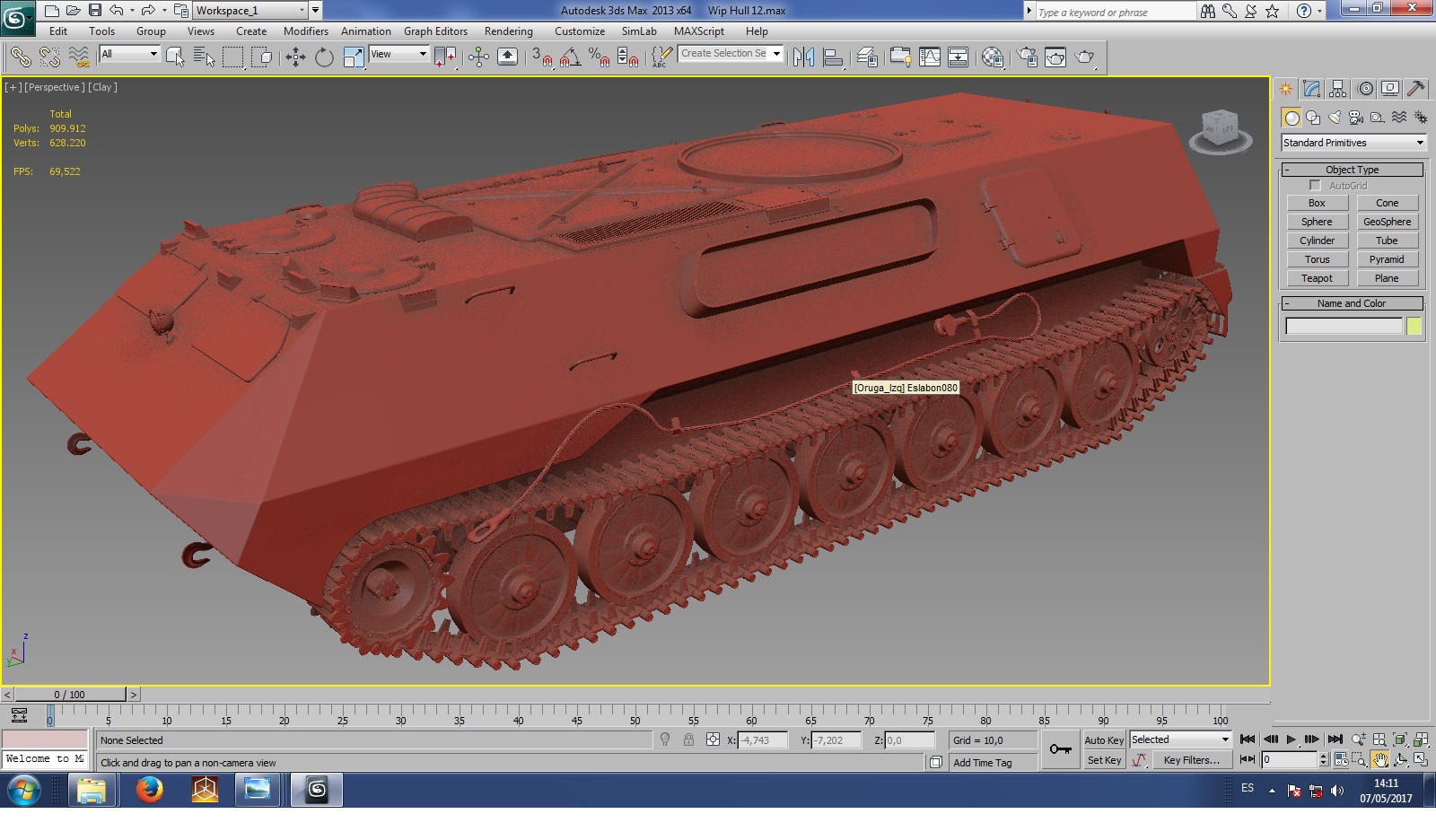Activate the Select and Move tool
This screenshot has height=840, width=1436.
[295, 57]
